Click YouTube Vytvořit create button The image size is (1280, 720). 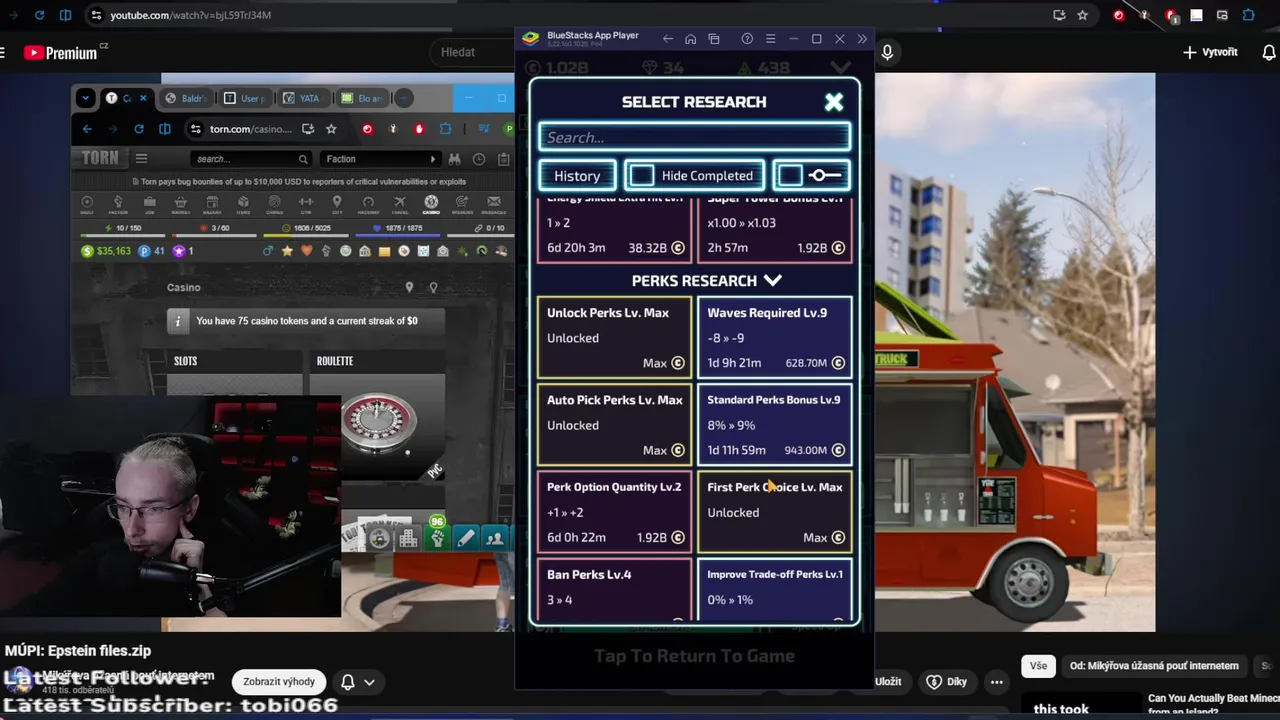(x=1211, y=52)
